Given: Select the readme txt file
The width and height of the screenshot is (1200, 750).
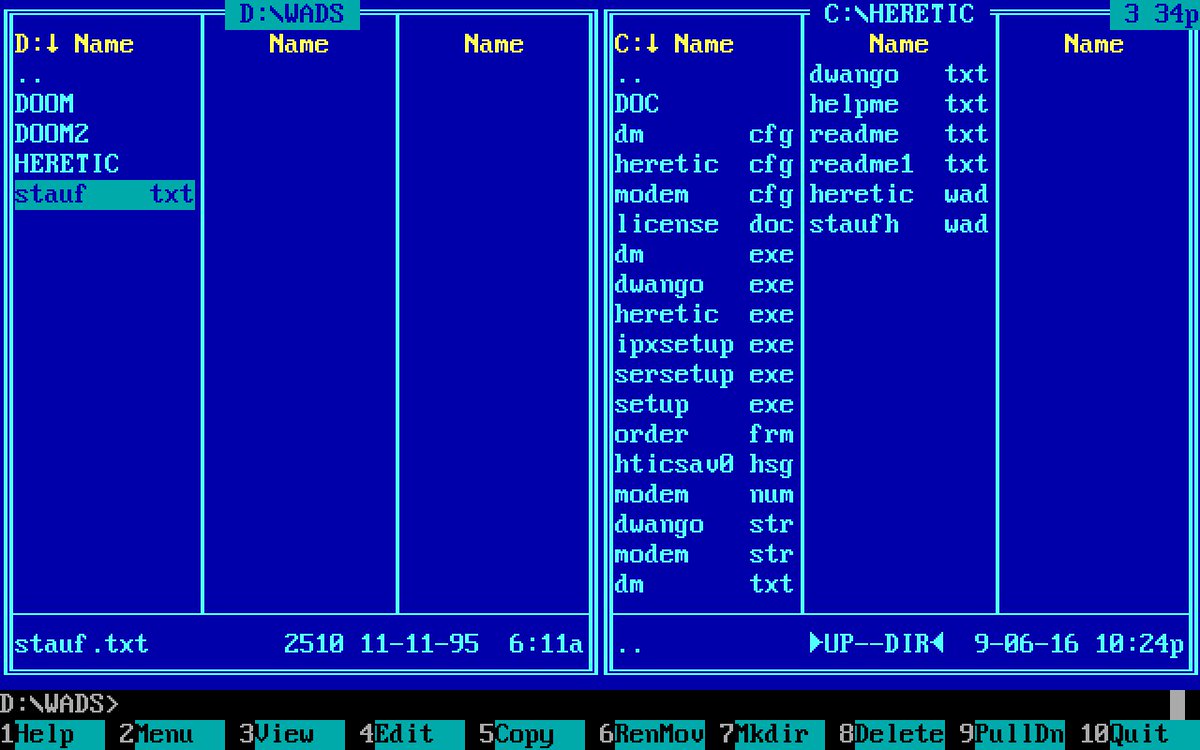Looking at the screenshot, I should [899, 134].
